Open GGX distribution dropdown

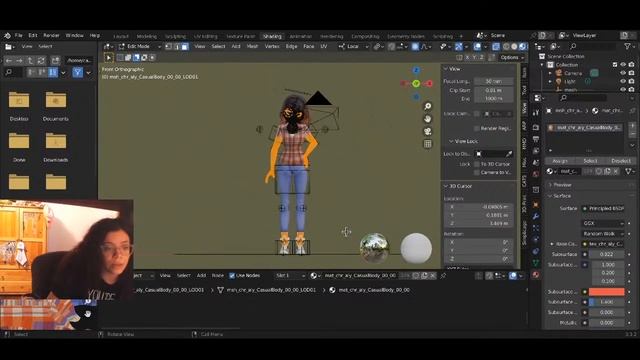coord(603,223)
